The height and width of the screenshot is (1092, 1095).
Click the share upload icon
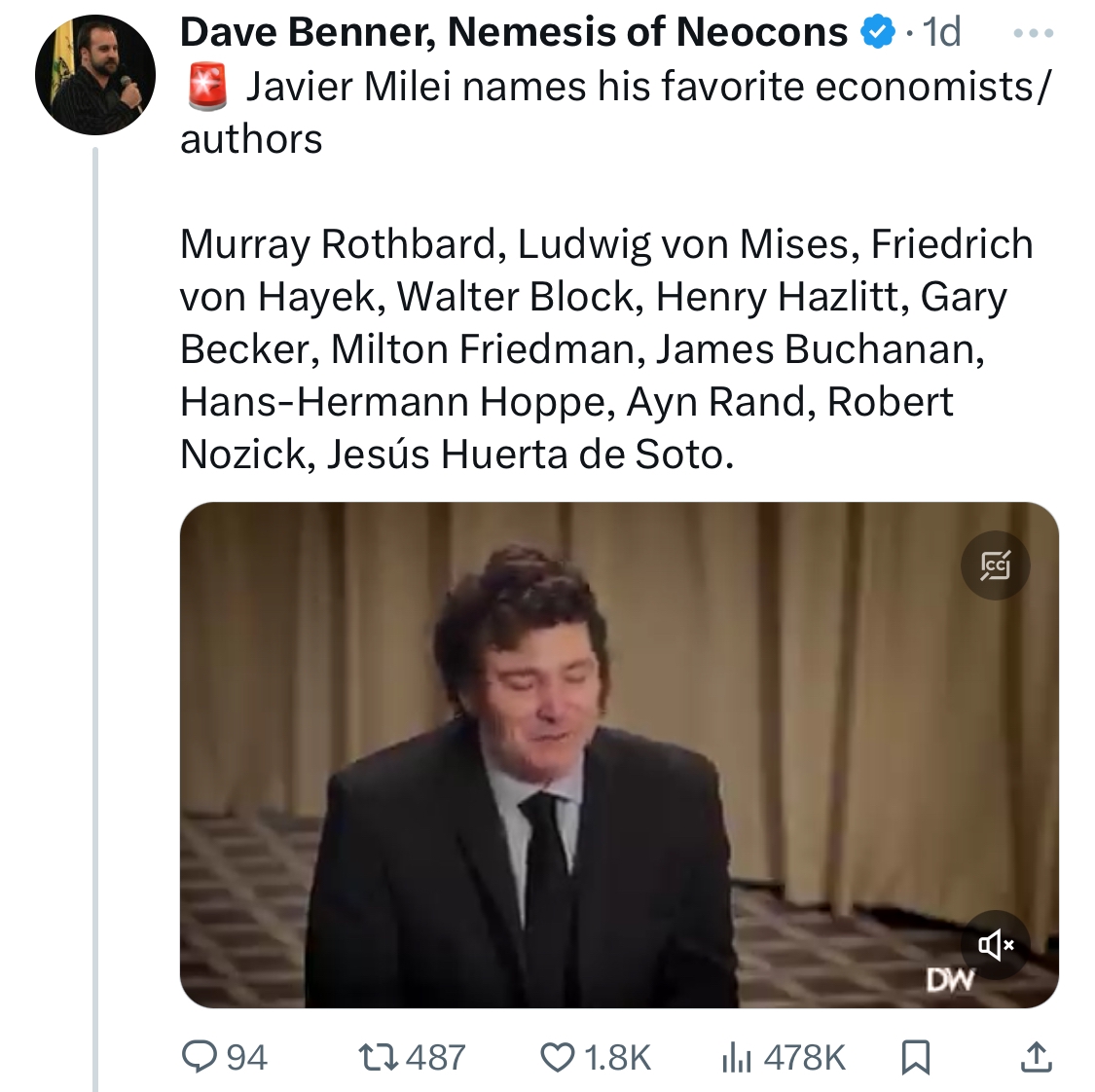pyautogui.click(x=1036, y=1057)
